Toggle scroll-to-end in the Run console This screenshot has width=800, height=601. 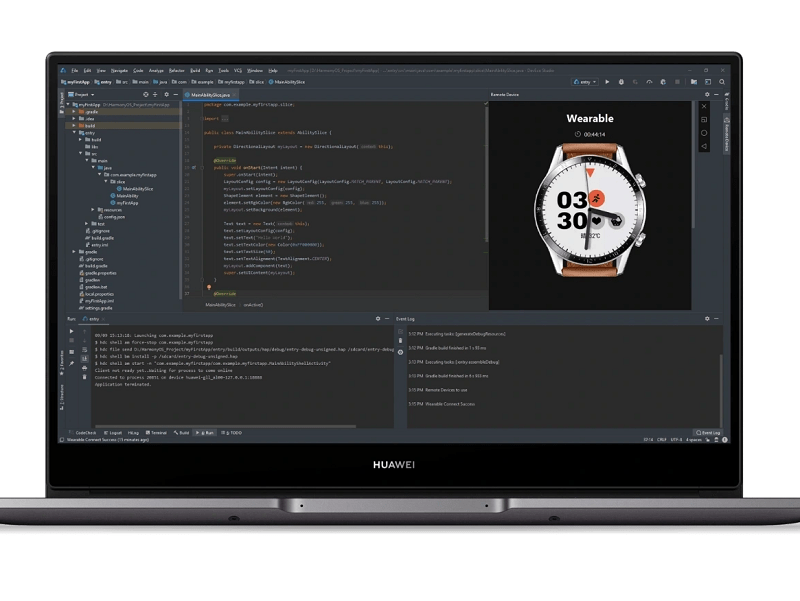tap(85, 359)
